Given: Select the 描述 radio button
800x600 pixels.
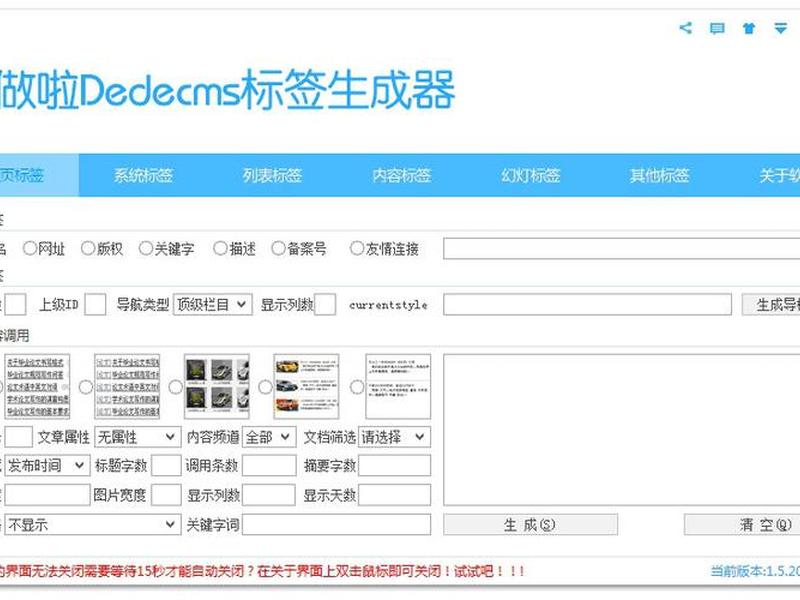Looking at the screenshot, I should pyautogui.click(x=220, y=248).
